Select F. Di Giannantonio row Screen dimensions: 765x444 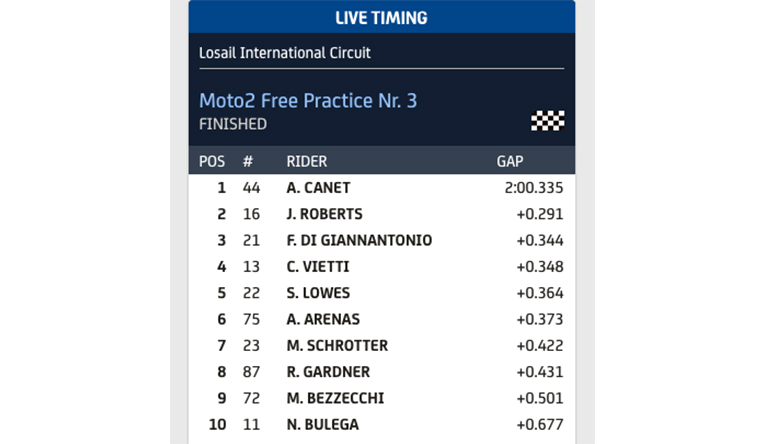point(359,240)
